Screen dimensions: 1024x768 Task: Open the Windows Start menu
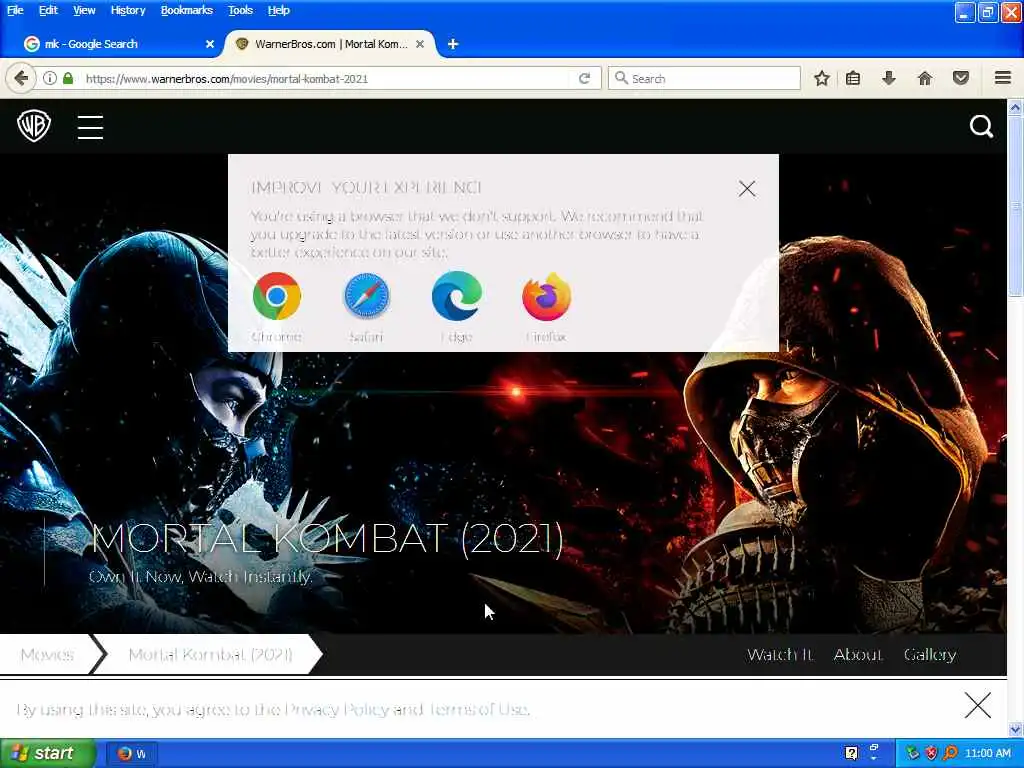[x=47, y=753]
